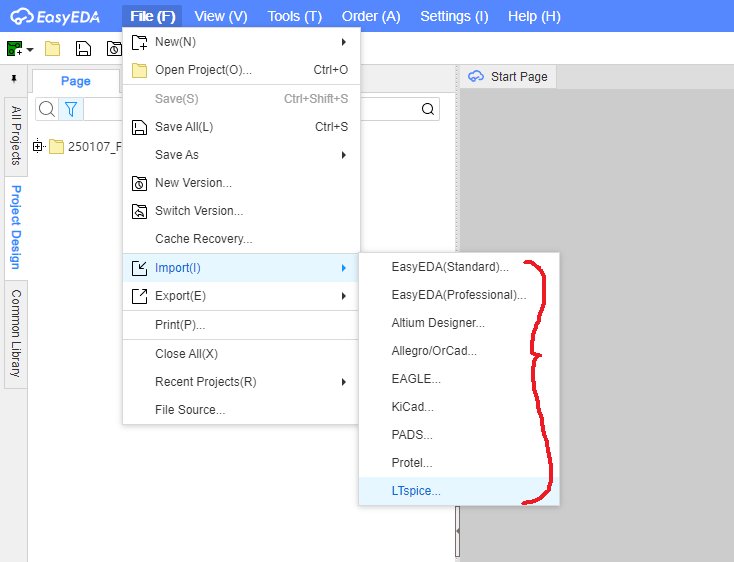Switch to the Project Design side tab
The image size is (734, 562).
coord(16,227)
